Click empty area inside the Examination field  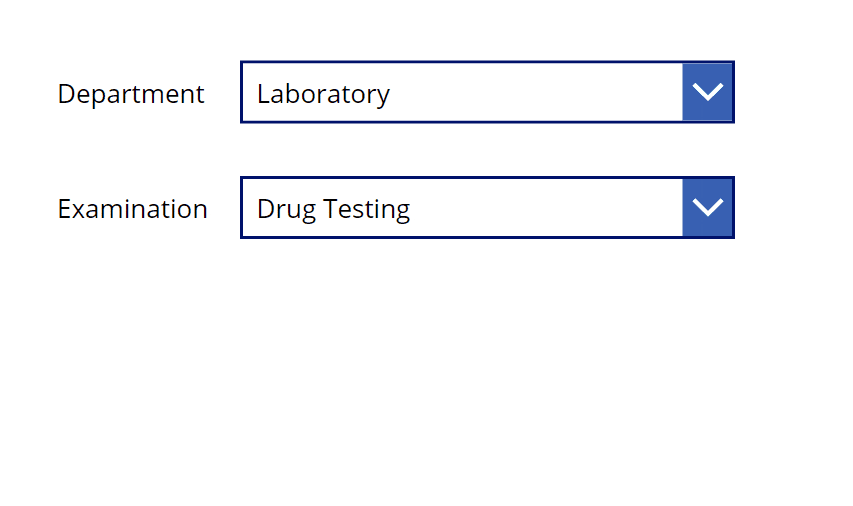tap(547, 207)
